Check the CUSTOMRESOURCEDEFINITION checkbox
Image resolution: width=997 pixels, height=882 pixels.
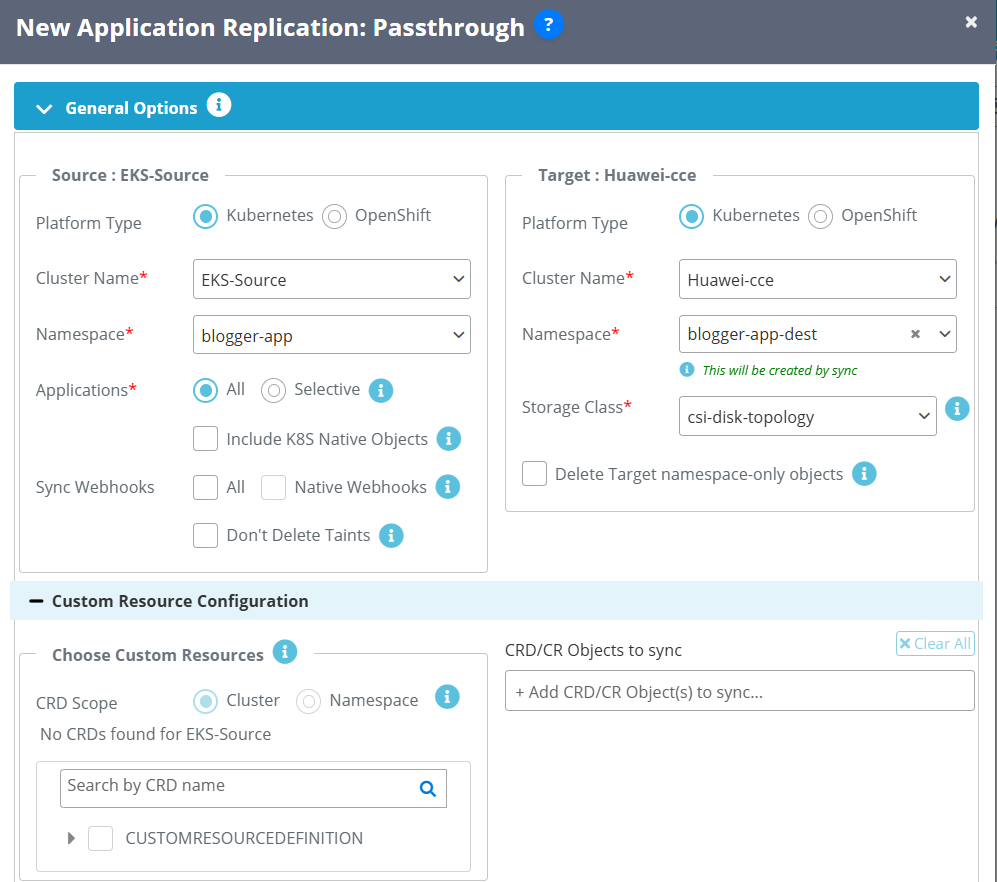coord(100,838)
